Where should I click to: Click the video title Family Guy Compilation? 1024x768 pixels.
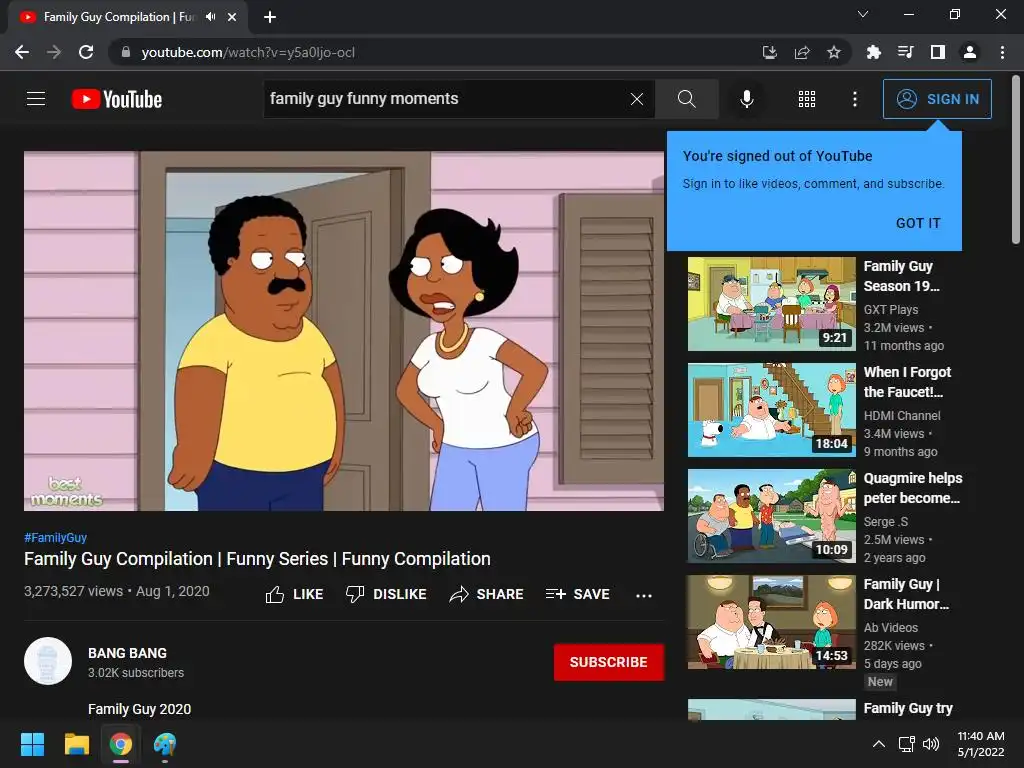click(257, 559)
